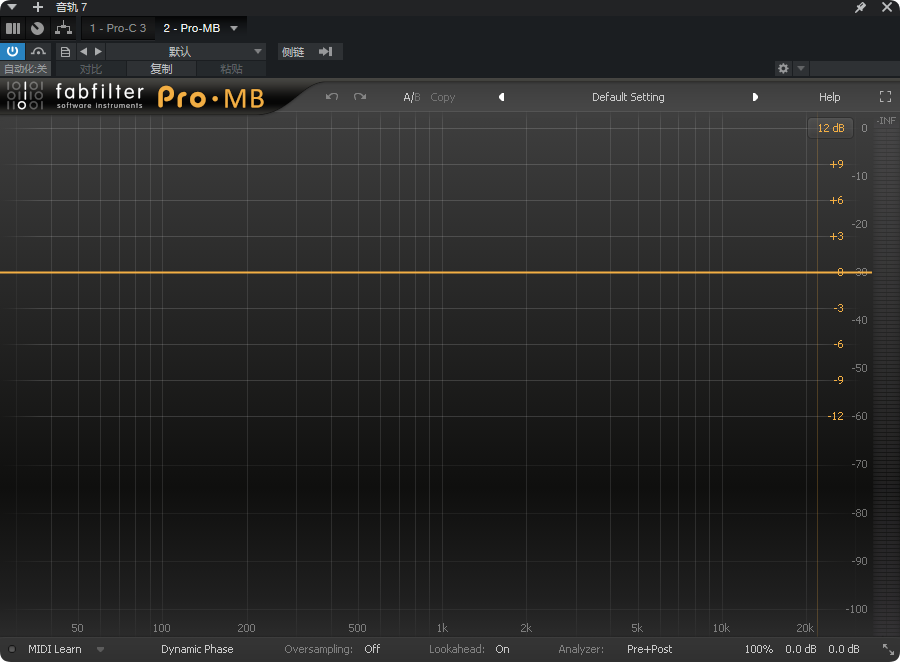Click the second 0.0 dB output level
This screenshot has height=662, width=900.
pos(844,649)
